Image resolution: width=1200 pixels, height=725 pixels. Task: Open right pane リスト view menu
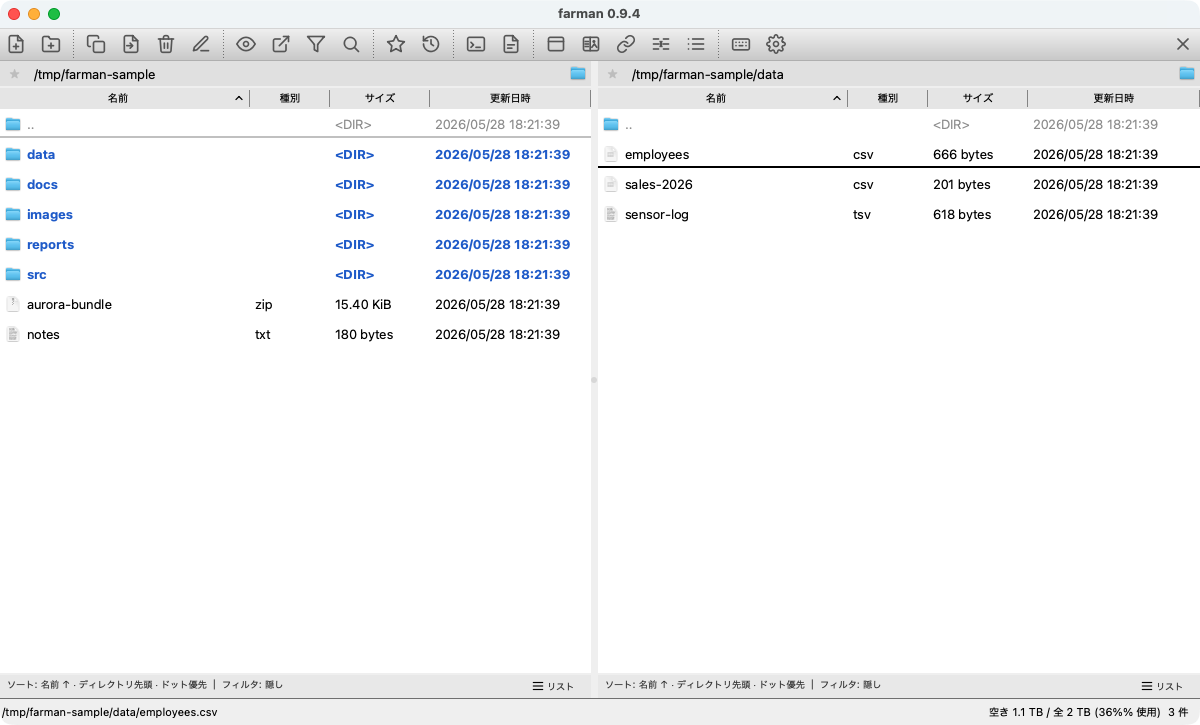[x=1162, y=686]
